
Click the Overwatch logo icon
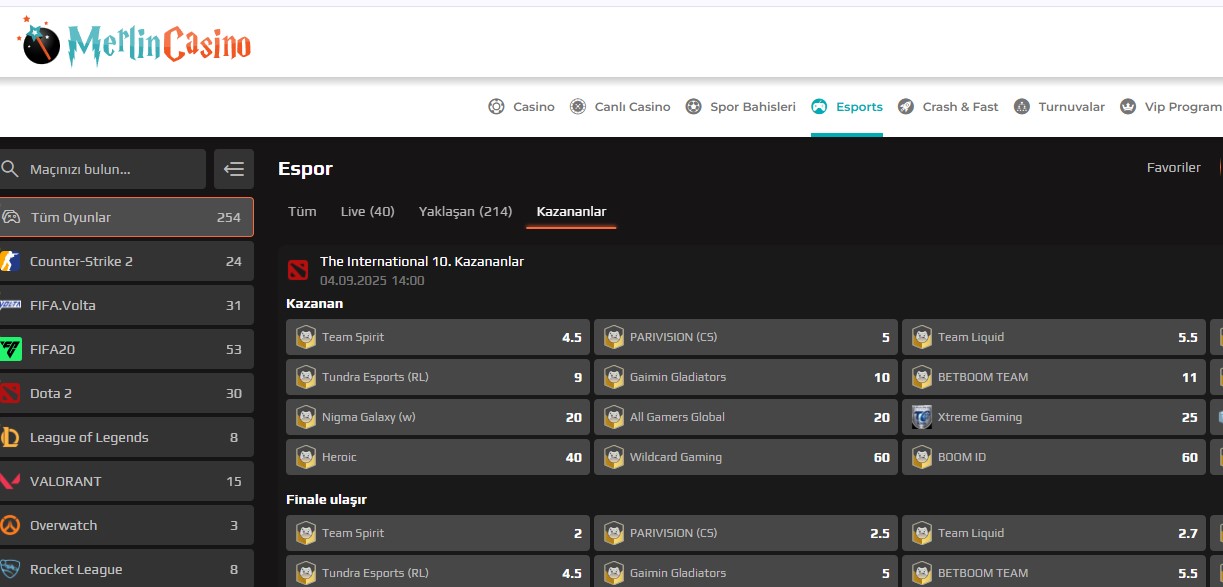click(x=10, y=525)
